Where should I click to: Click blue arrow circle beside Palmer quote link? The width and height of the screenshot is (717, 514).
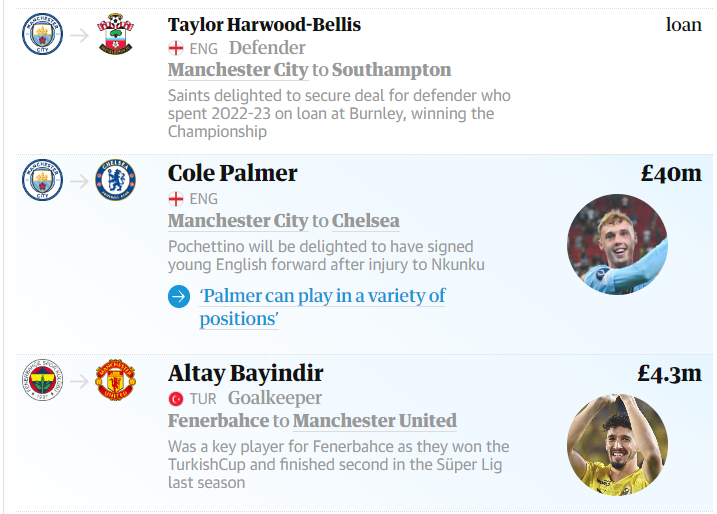pyautogui.click(x=179, y=297)
